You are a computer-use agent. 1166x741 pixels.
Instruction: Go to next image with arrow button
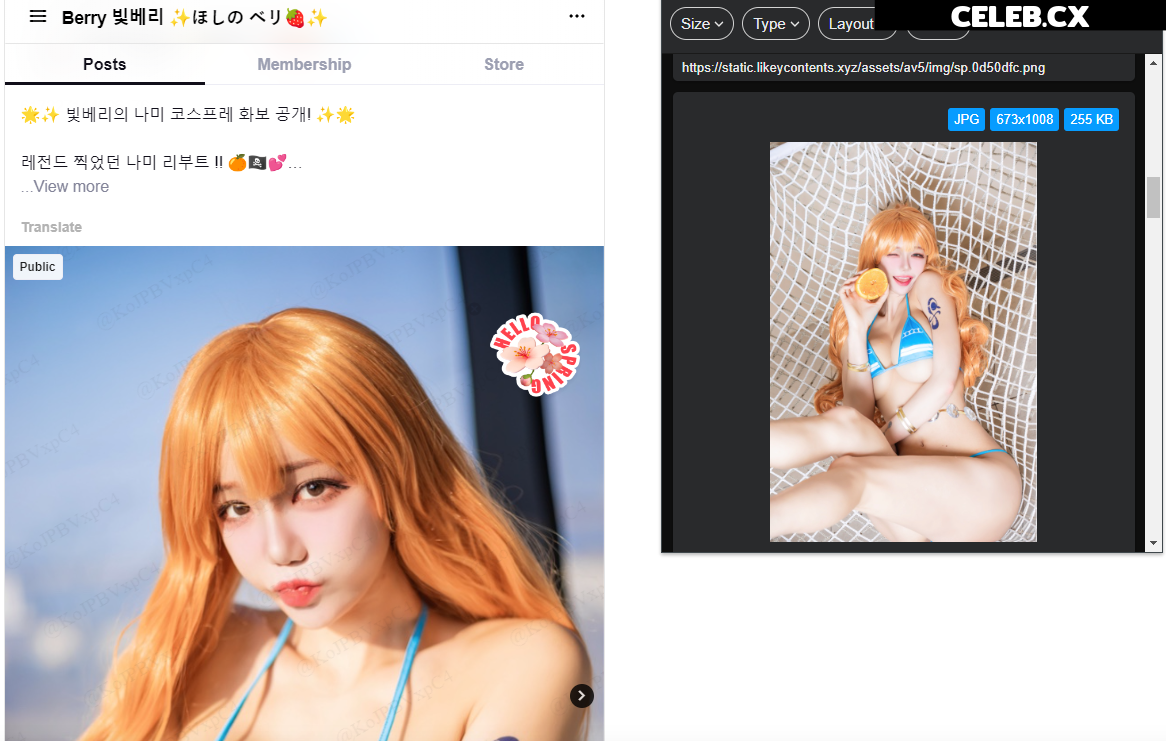pos(582,696)
